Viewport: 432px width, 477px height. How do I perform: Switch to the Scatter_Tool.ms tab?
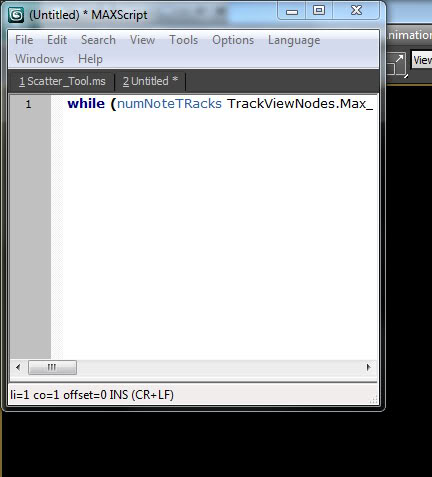point(62,81)
